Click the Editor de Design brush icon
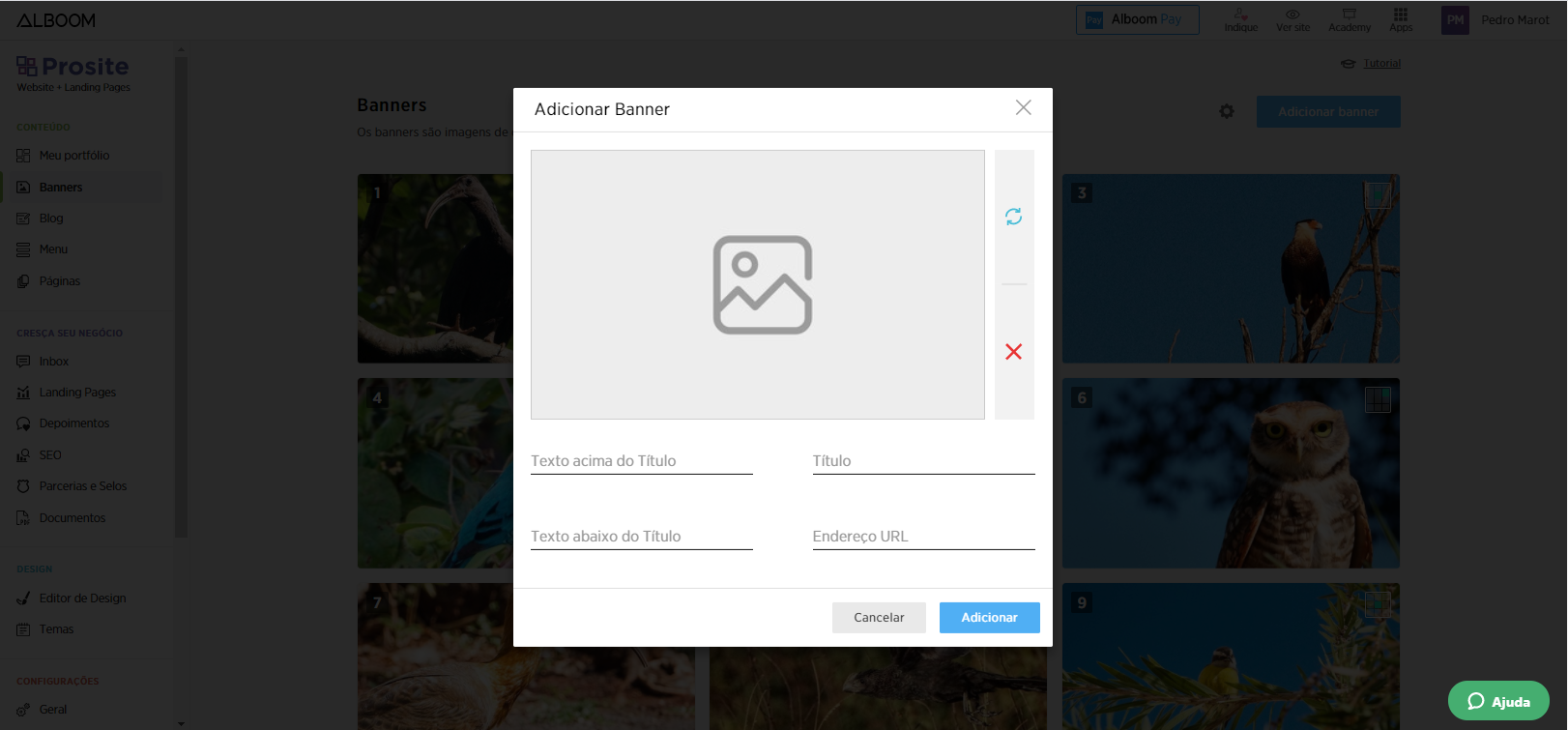 click(x=23, y=599)
